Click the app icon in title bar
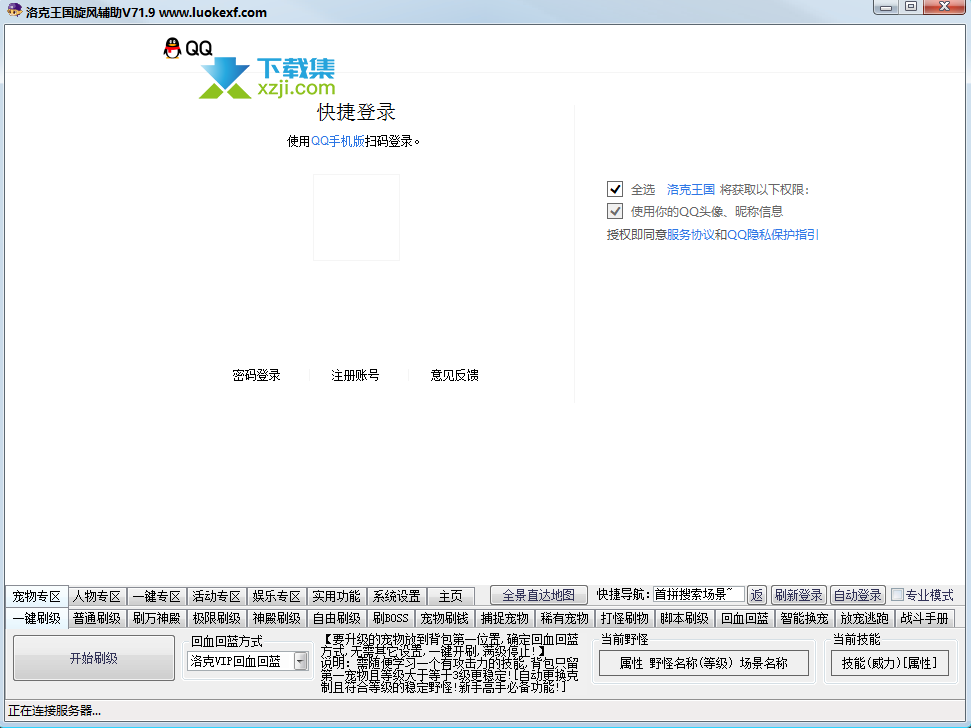 14,11
